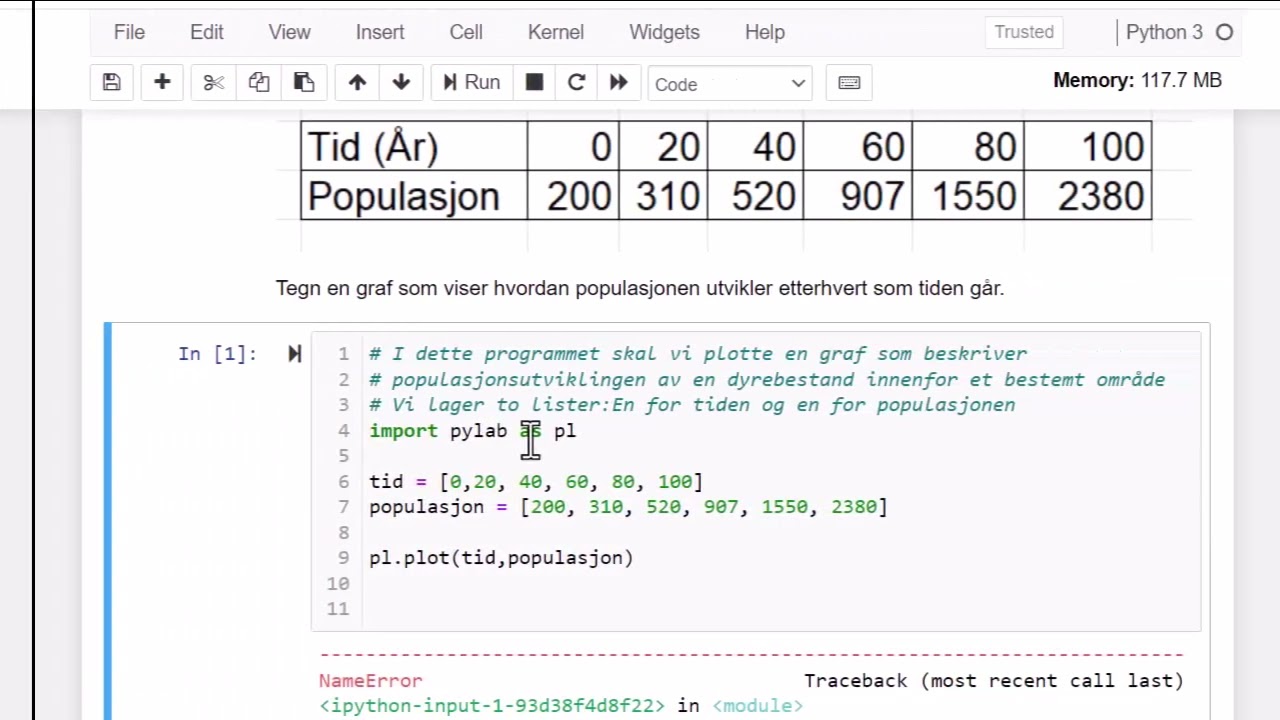Click the 'Tegn en graf som viser' paragraph
1280x720 pixels.
(640, 288)
